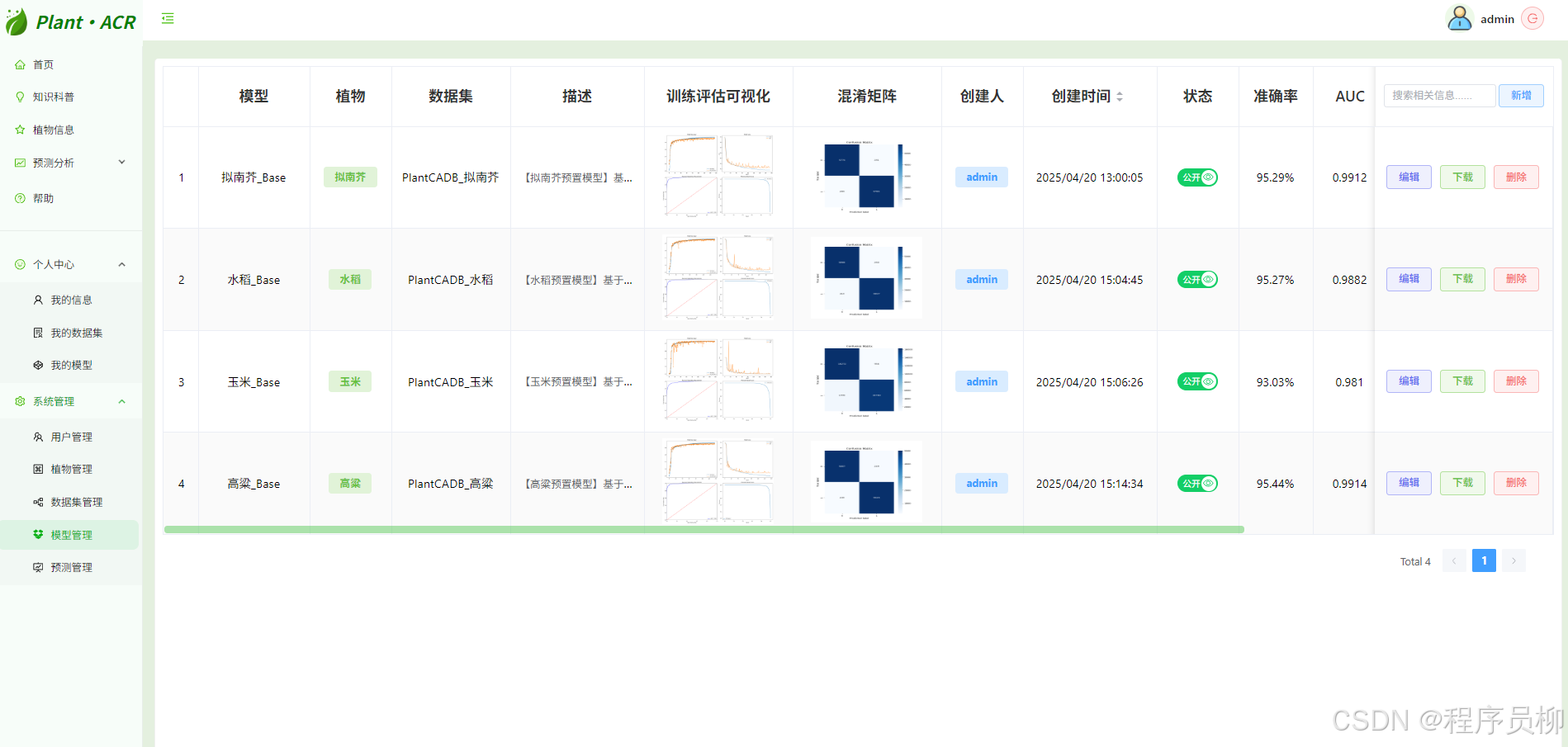Click the person icon beside 我的信息
This screenshot has height=747, width=1568.
pyautogui.click(x=38, y=300)
